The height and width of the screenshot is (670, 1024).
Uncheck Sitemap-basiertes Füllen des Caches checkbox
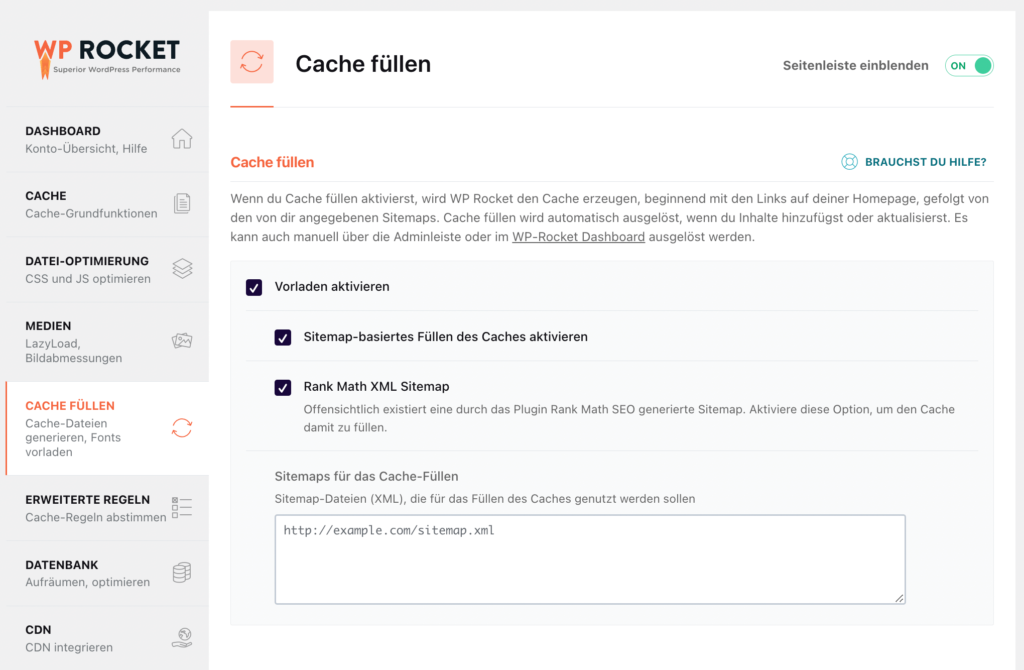283,338
